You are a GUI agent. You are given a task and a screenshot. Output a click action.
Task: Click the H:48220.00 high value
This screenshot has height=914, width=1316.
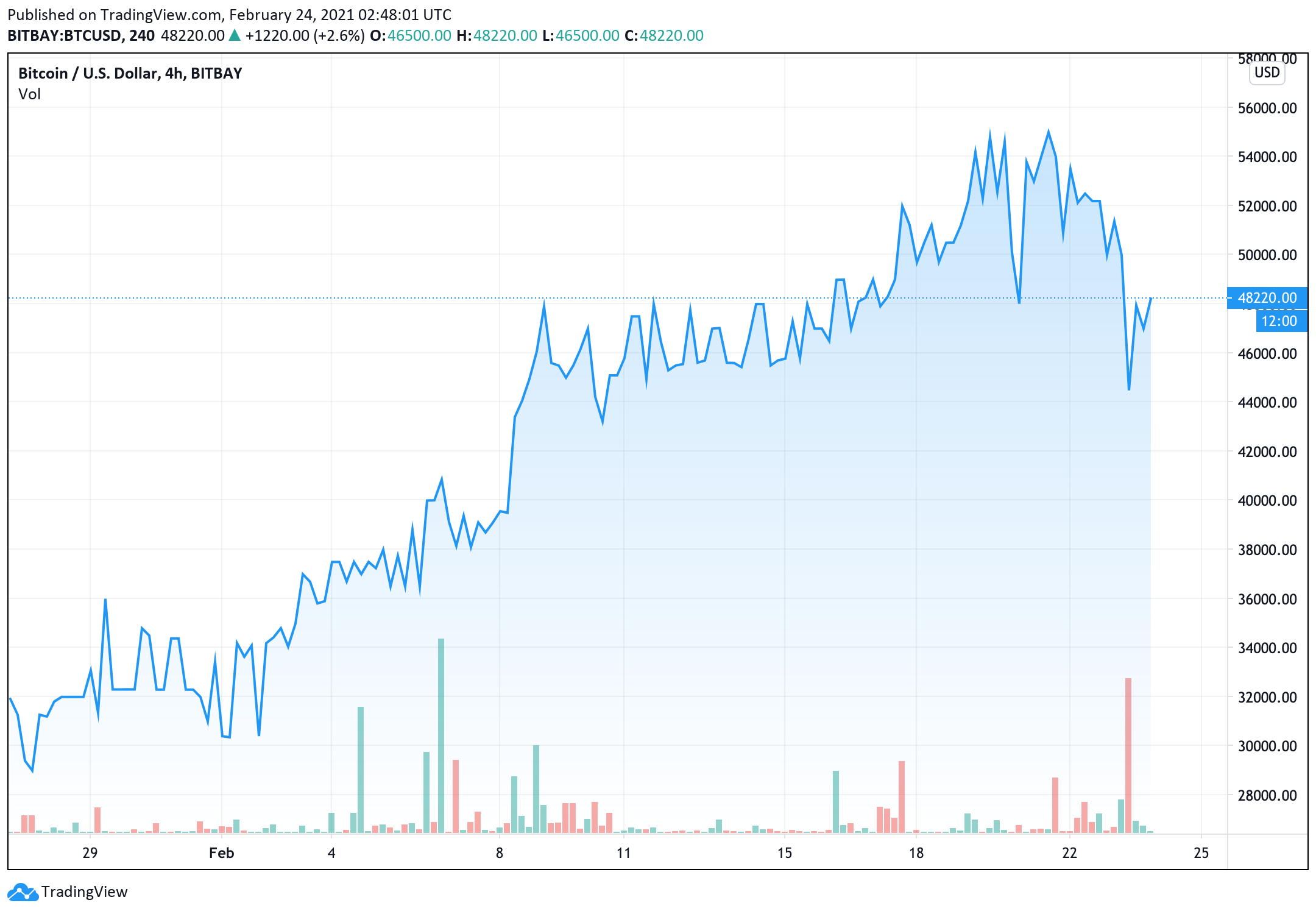(497, 35)
